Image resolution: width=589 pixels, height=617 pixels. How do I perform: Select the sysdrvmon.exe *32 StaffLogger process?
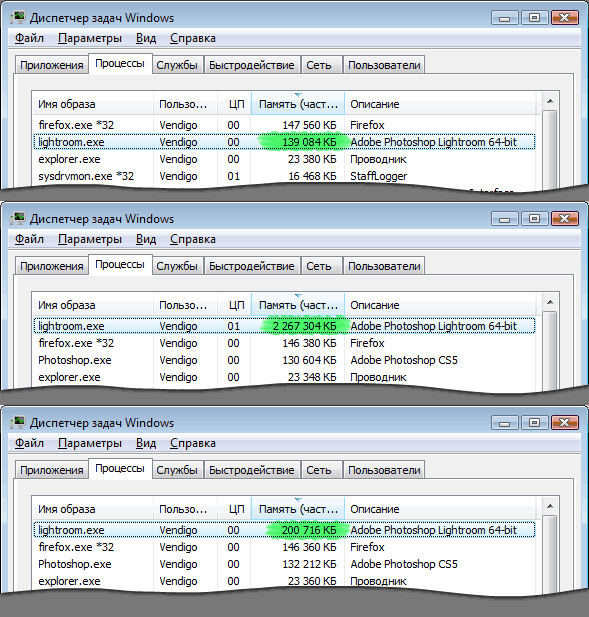[284, 176]
